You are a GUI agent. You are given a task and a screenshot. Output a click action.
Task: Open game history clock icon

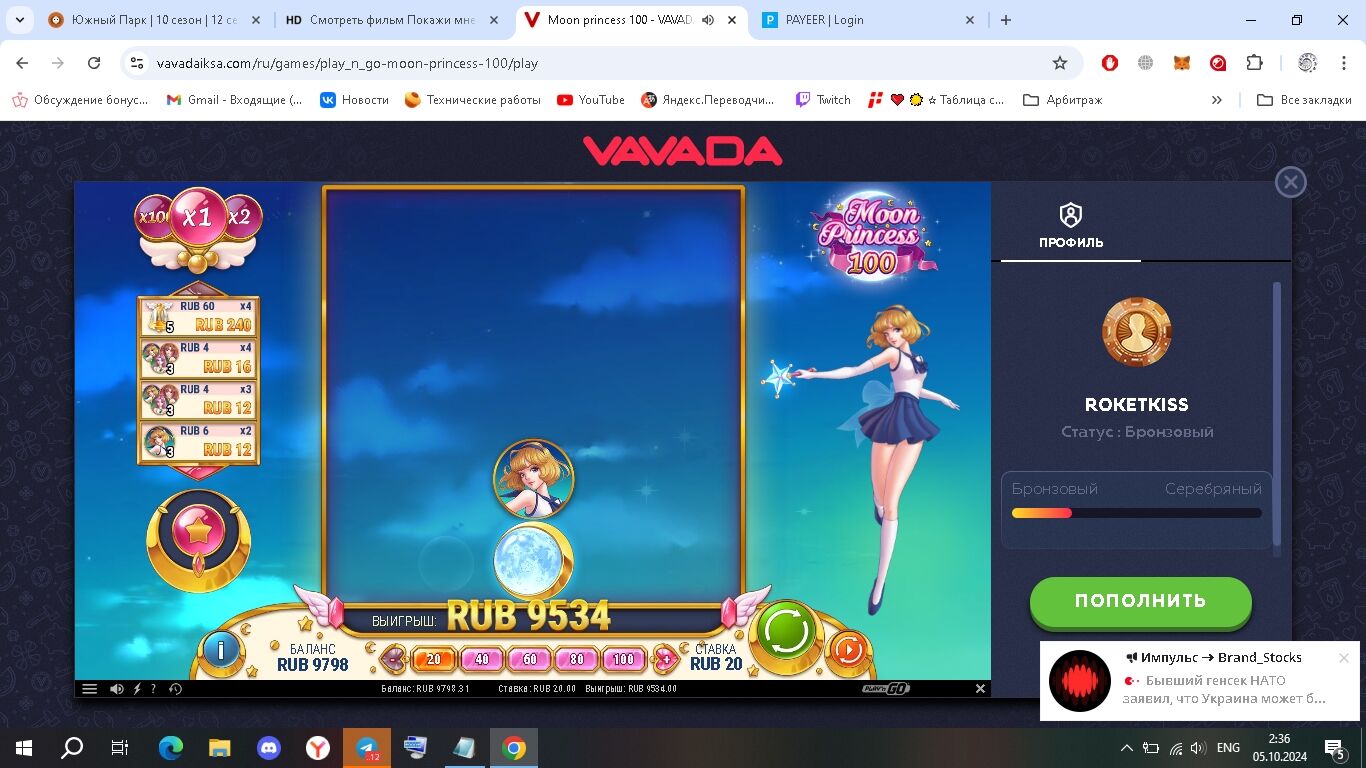tap(176, 689)
